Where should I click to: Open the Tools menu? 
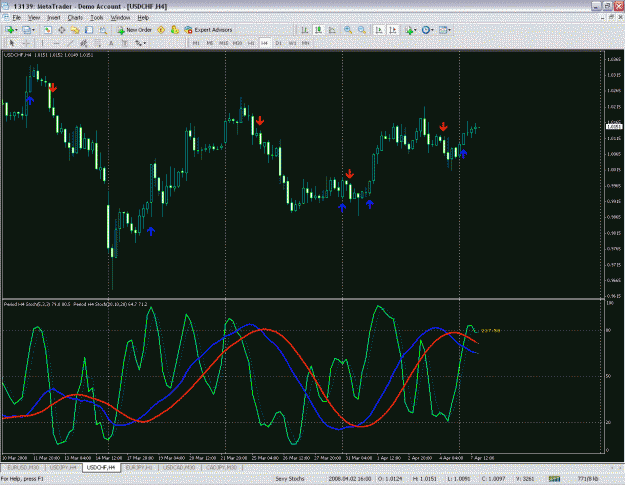[x=96, y=18]
